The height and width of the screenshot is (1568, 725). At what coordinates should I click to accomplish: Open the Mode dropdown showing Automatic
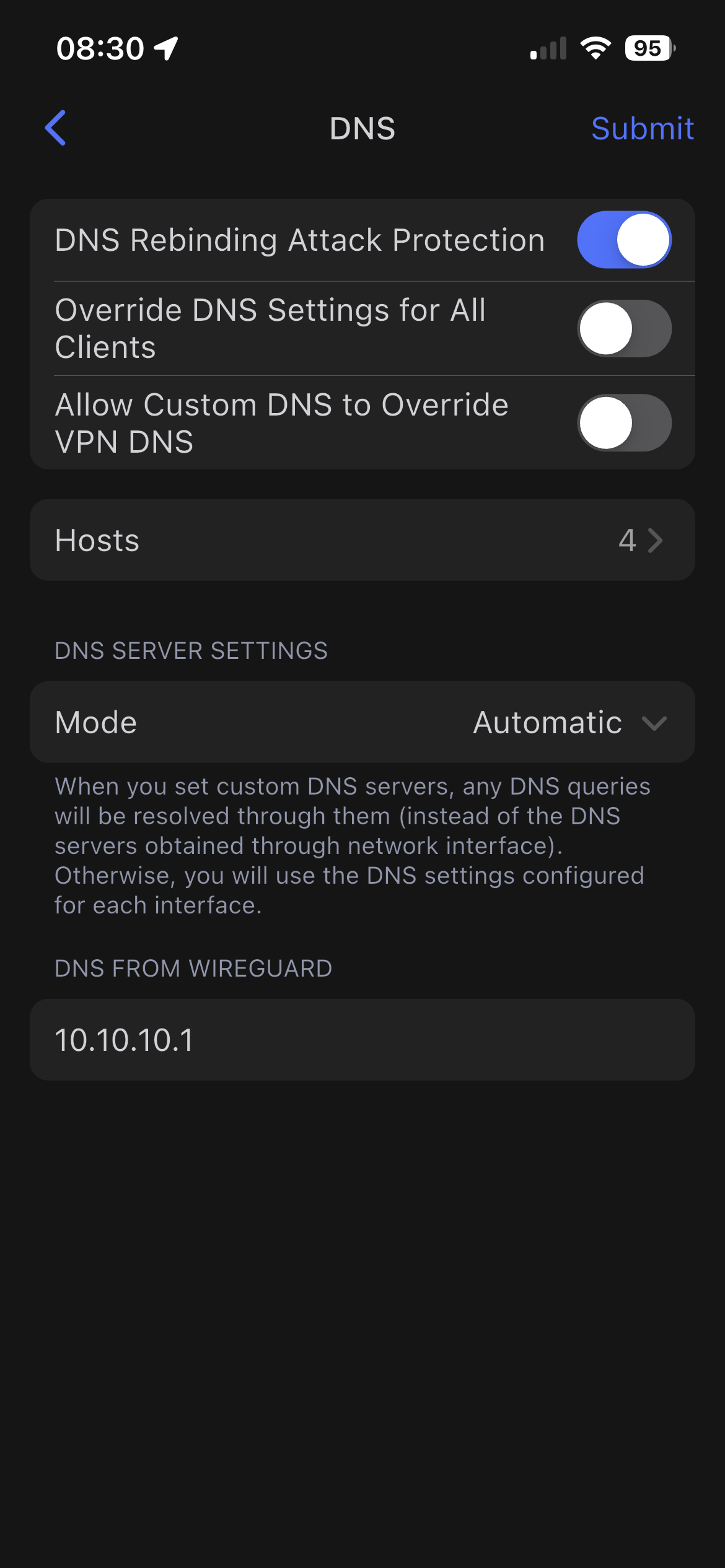point(548,723)
